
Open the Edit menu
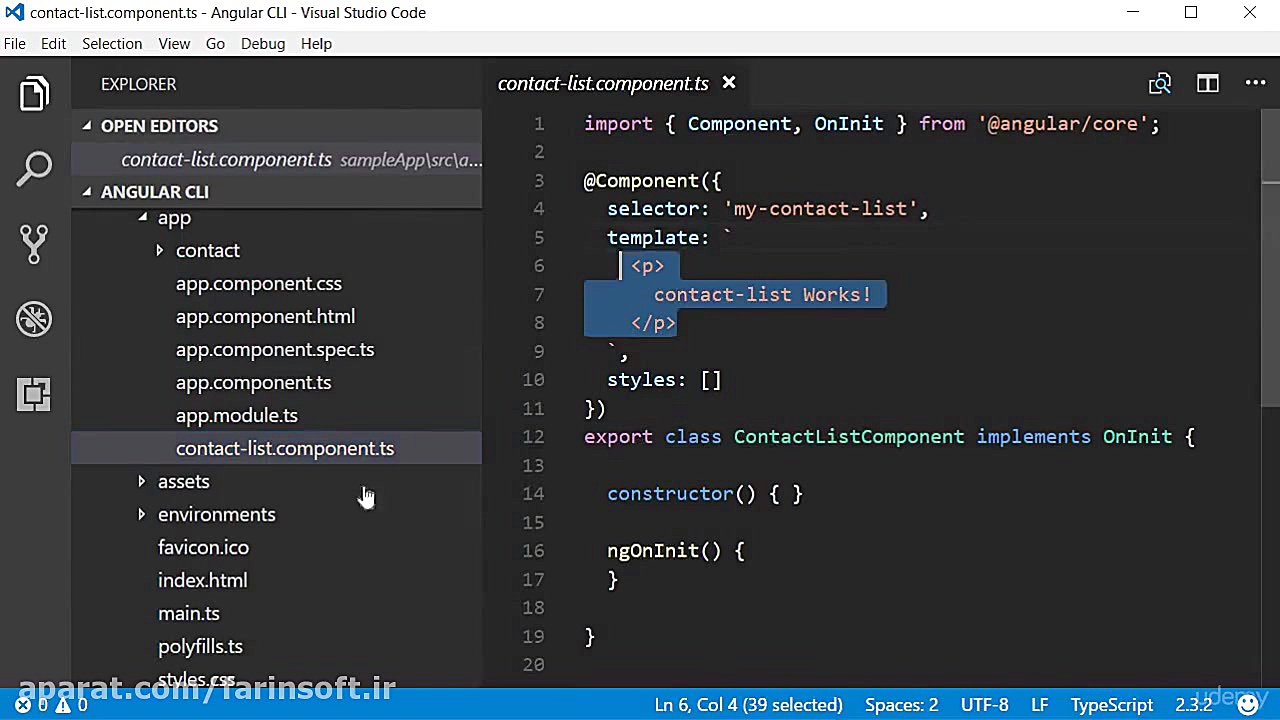click(54, 44)
